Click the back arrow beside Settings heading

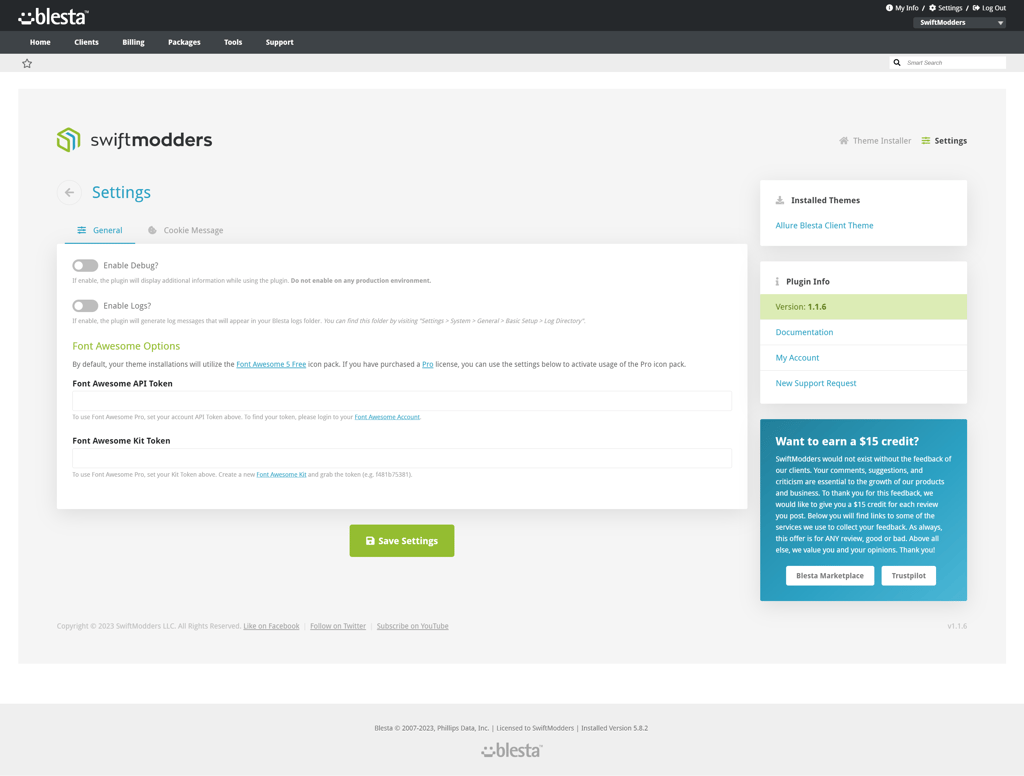point(69,193)
